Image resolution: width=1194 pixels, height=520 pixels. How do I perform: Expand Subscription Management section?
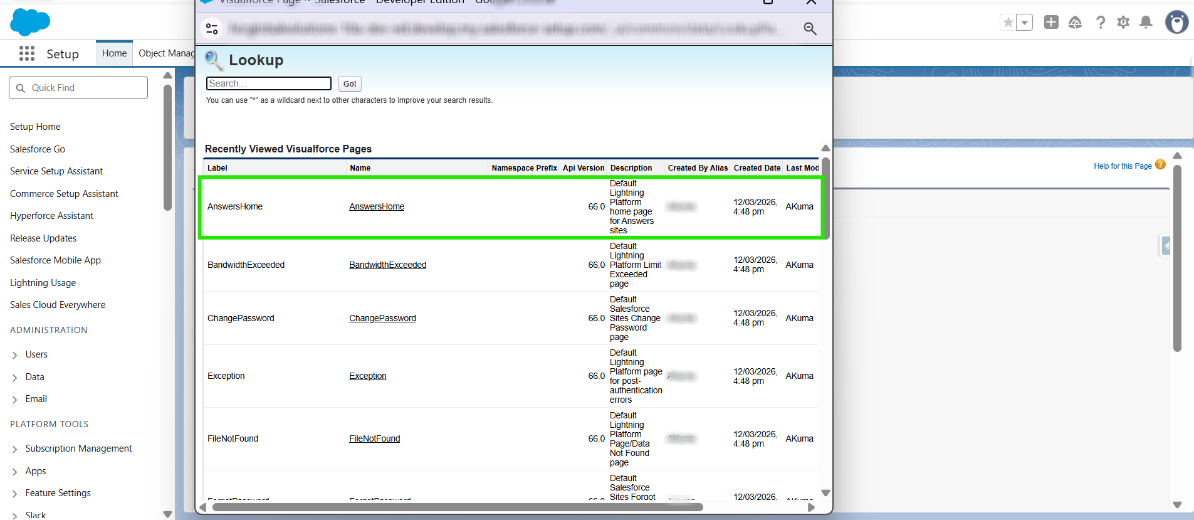15,448
